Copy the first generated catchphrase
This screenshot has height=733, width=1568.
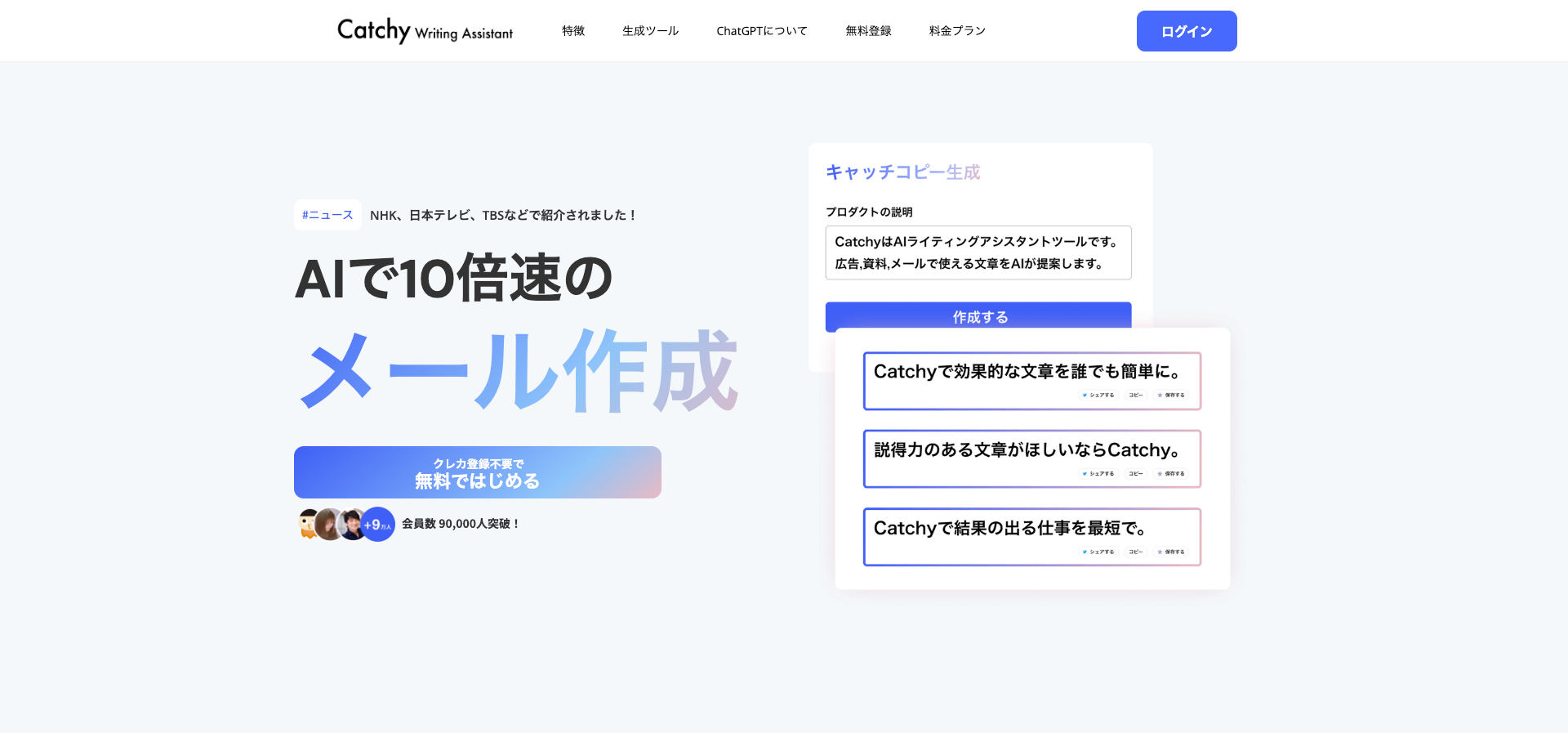(1135, 395)
